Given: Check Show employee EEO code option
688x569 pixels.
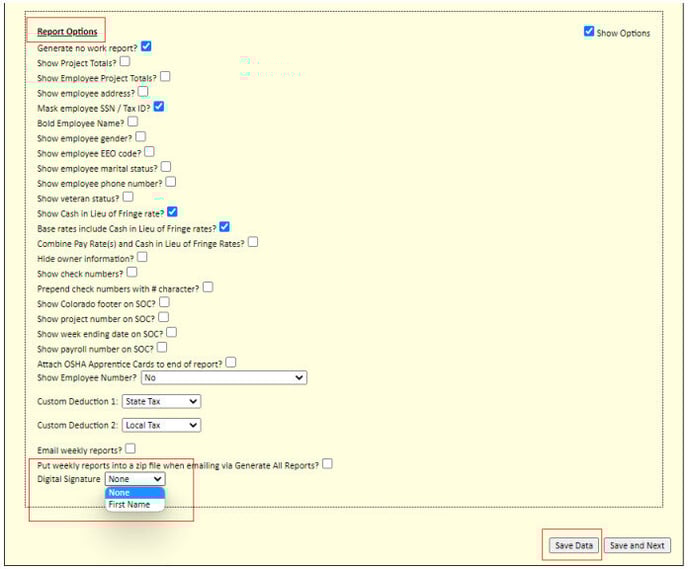Looking at the screenshot, I should pos(149,151).
